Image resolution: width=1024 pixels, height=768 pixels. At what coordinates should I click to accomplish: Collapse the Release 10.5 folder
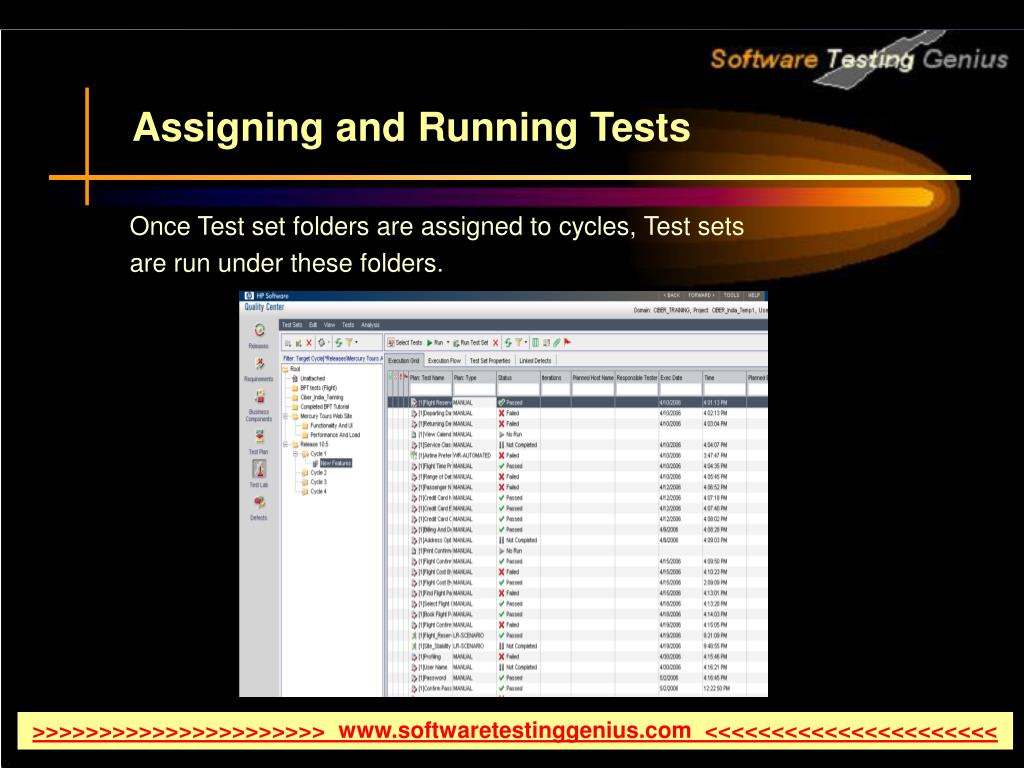coord(286,444)
